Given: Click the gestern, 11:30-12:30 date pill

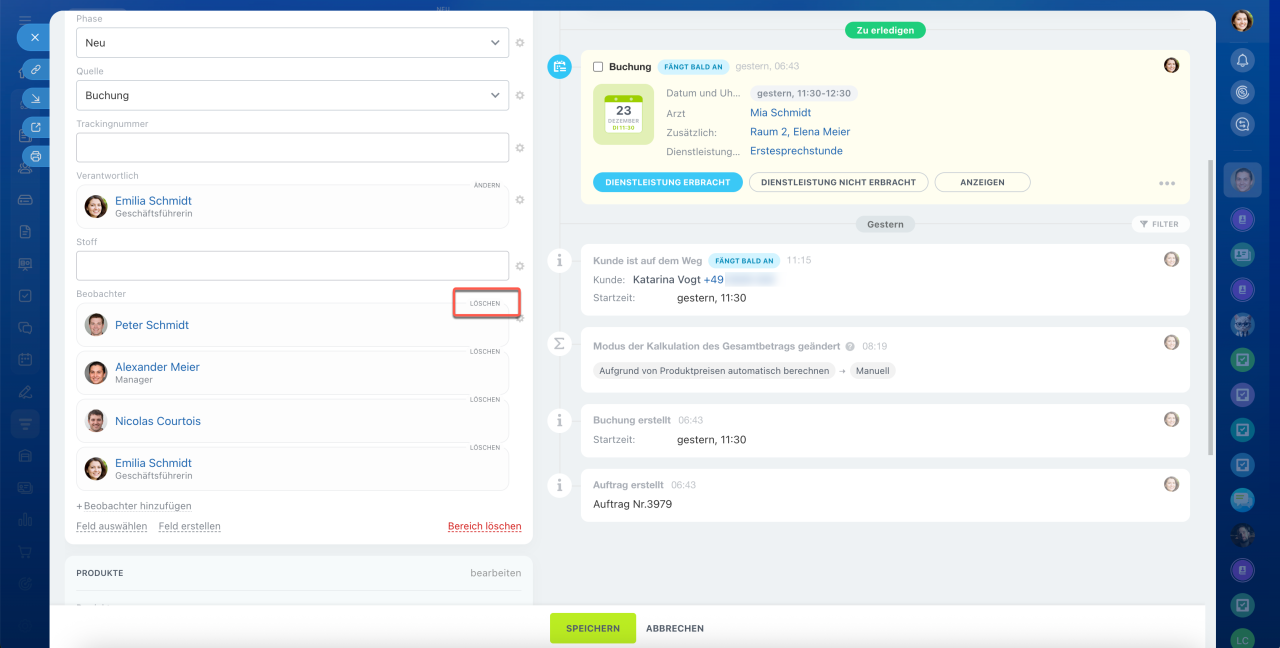Looking at the screenshot, I should click(x=804, y=93).
